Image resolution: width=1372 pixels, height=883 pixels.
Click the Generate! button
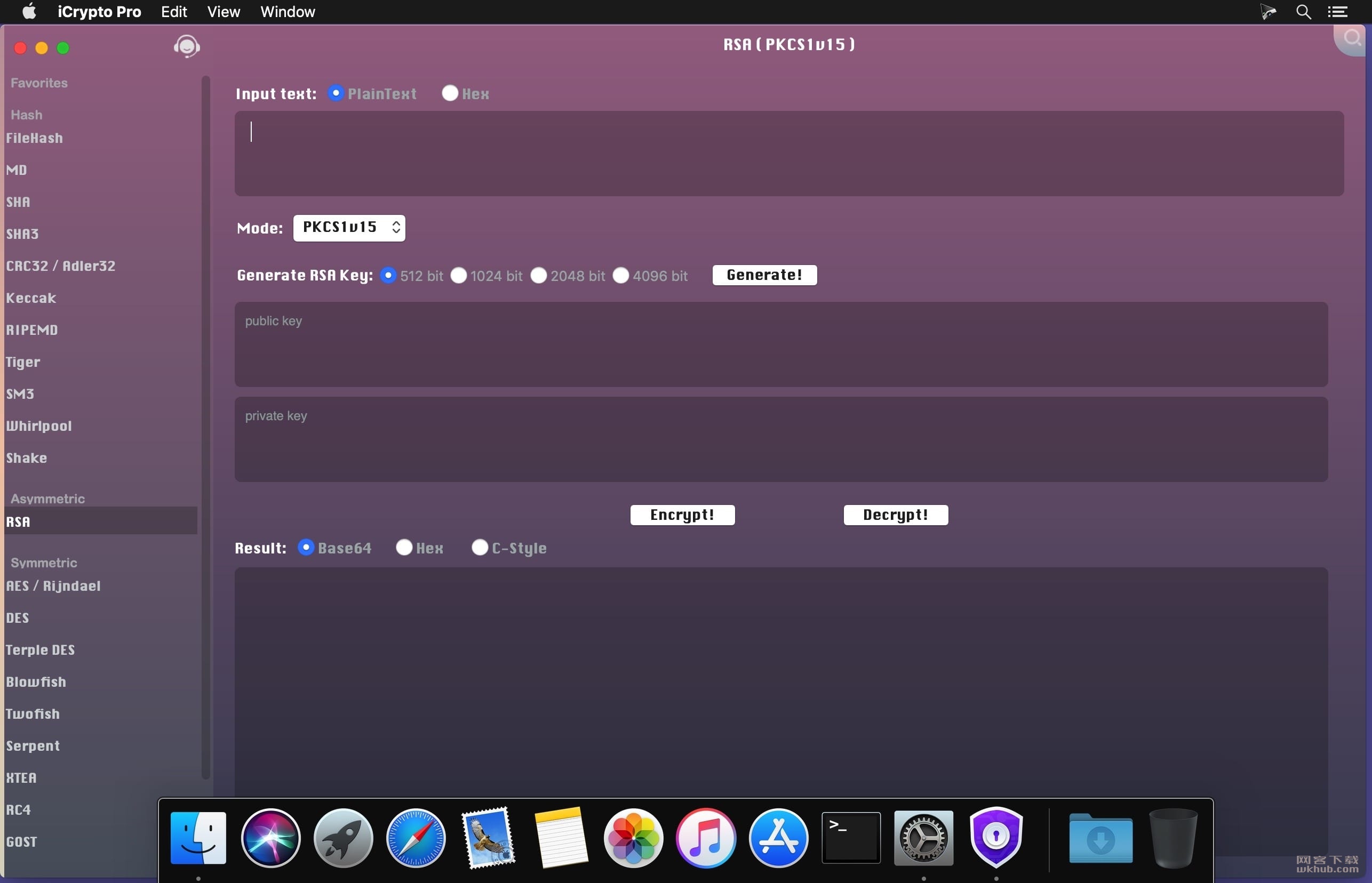pyautogui.click(x=764, y=275)
